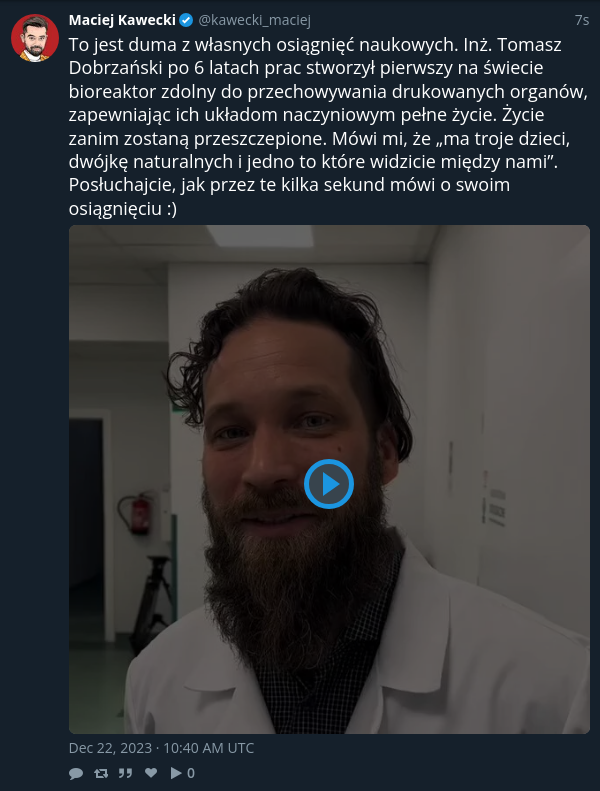The height and width of the screenshot is (791, 600).
Task: Open the @kawecki_maciej handle link
Action: (x=254, y=20)
